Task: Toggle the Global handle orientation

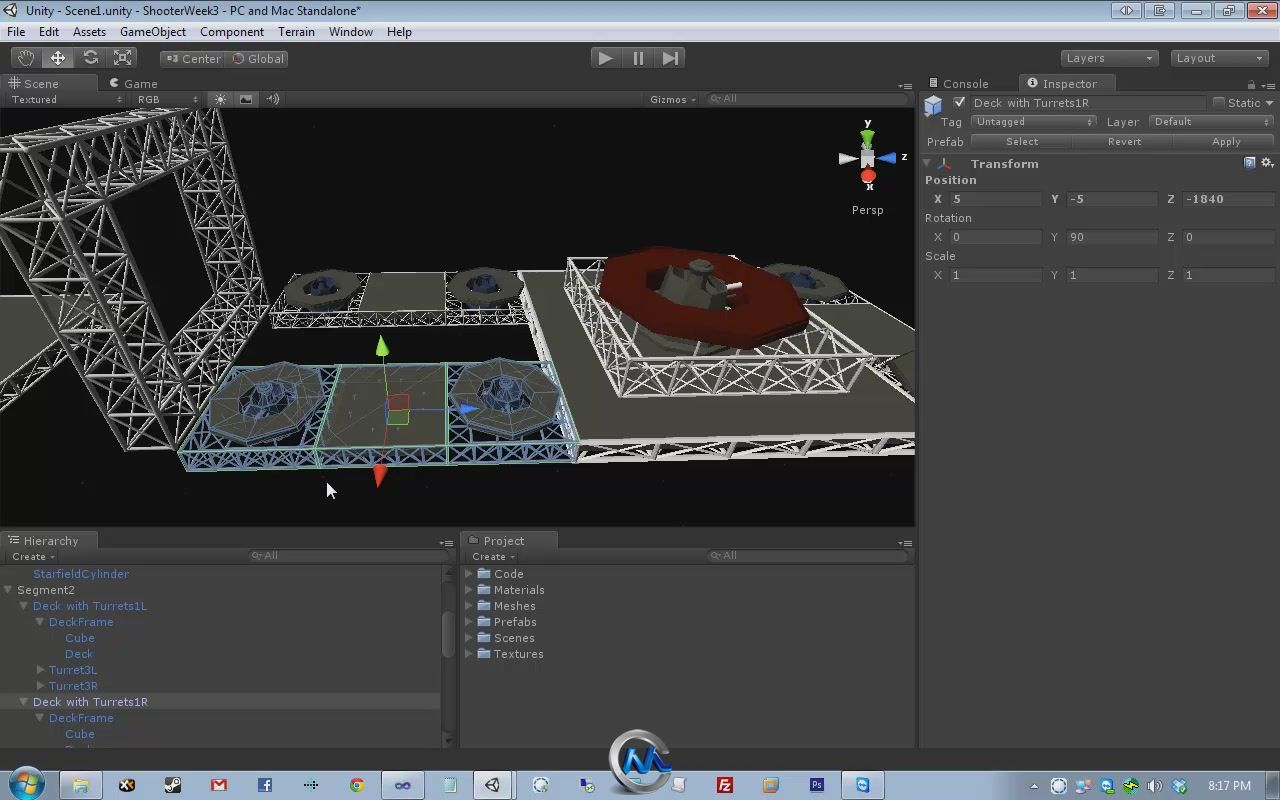Action: [x=258, y=58]
